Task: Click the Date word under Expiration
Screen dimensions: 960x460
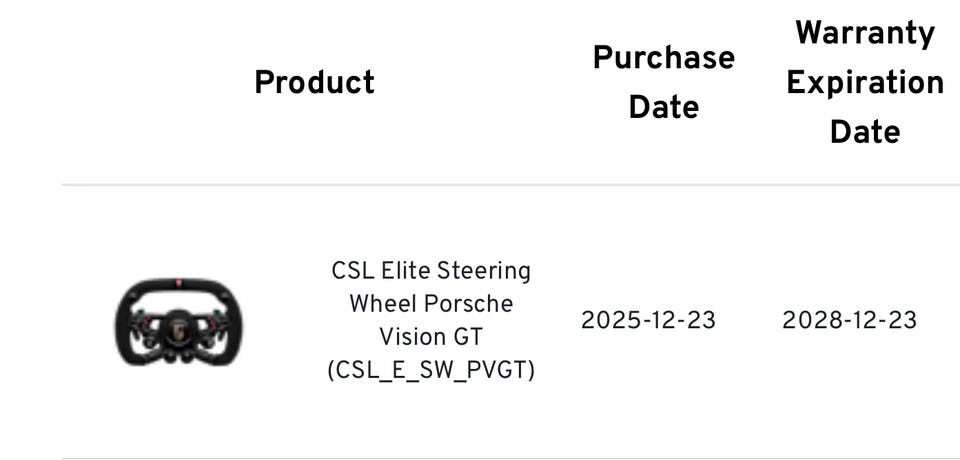Action: click(x=864, y=132)
